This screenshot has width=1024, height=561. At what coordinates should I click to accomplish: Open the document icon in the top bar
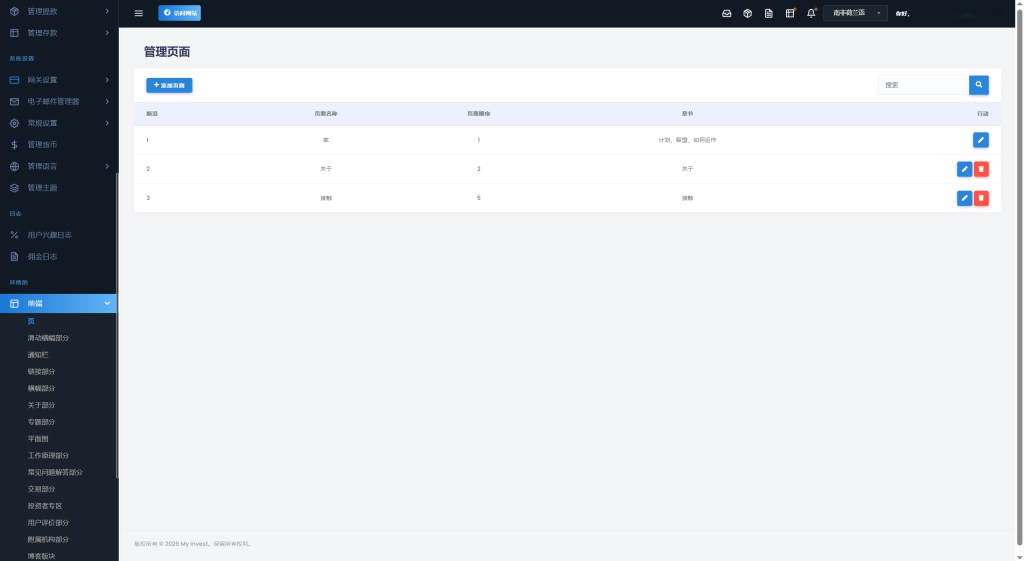point(769,13)
